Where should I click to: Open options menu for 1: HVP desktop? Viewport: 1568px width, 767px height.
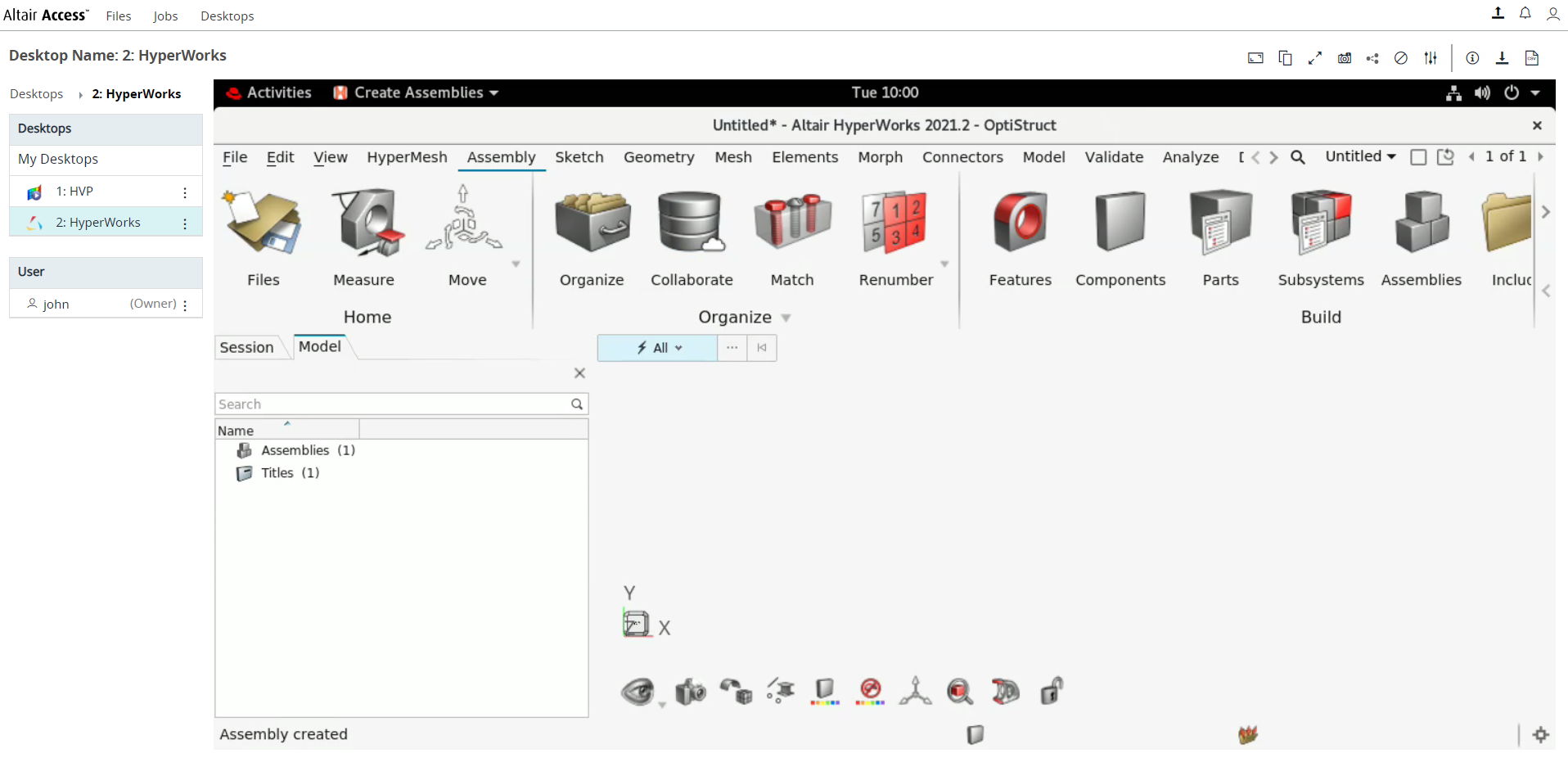pos(185,192)
